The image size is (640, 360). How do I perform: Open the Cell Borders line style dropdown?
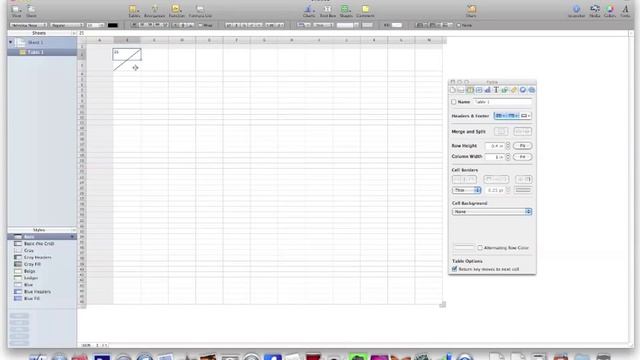pos(466,190)
